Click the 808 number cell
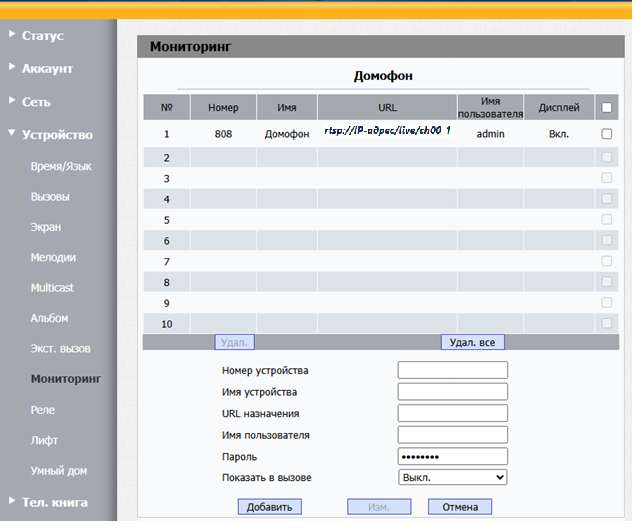Image resolution: width=634 pixels, height=530 pixels. 223,134
